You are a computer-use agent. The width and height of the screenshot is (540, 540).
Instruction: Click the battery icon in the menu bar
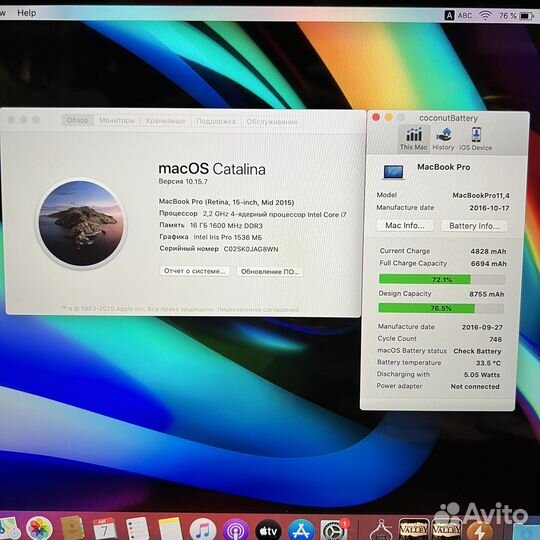tap(527, 16)
